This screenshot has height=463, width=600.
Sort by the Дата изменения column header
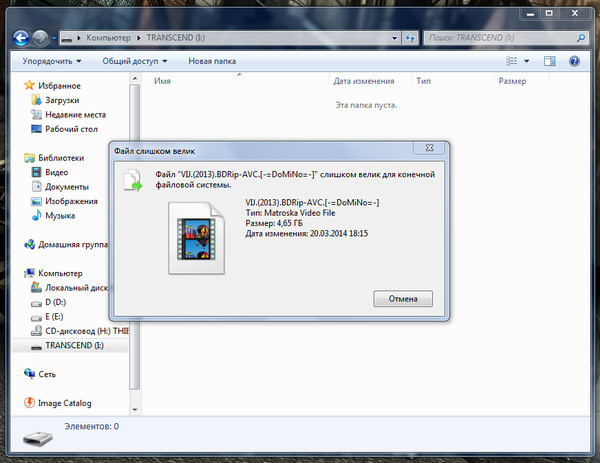click(364, 81)
